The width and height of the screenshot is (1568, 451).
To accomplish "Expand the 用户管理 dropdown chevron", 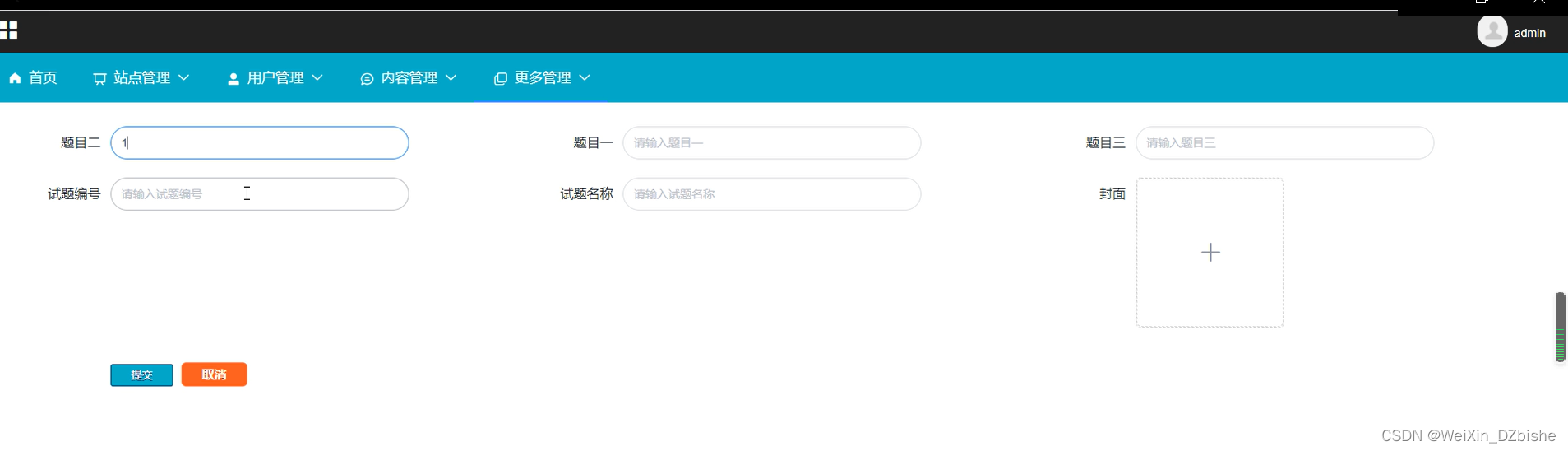I will [x=317, y=77].
